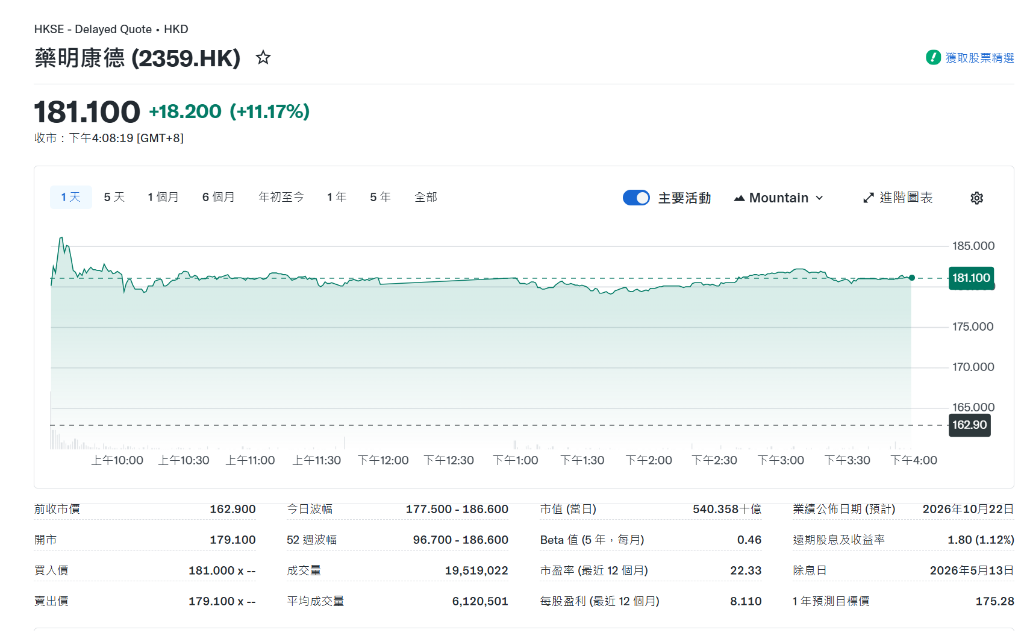Click the 開市 value 179.100

[232, 540]
